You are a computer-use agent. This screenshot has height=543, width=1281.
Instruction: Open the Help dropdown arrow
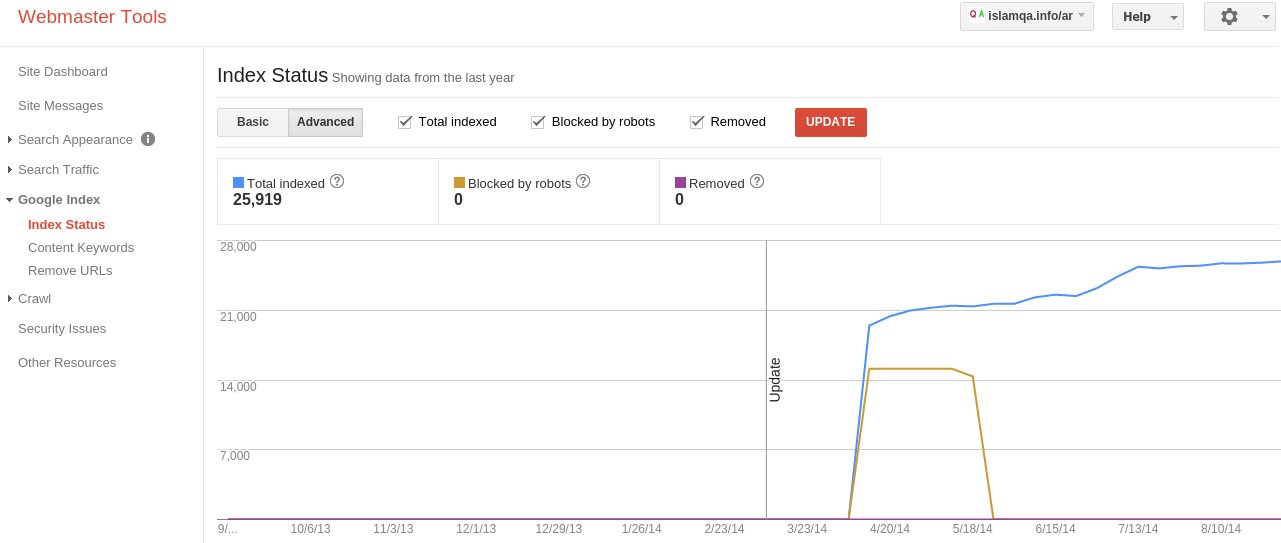pos(1174,17)
